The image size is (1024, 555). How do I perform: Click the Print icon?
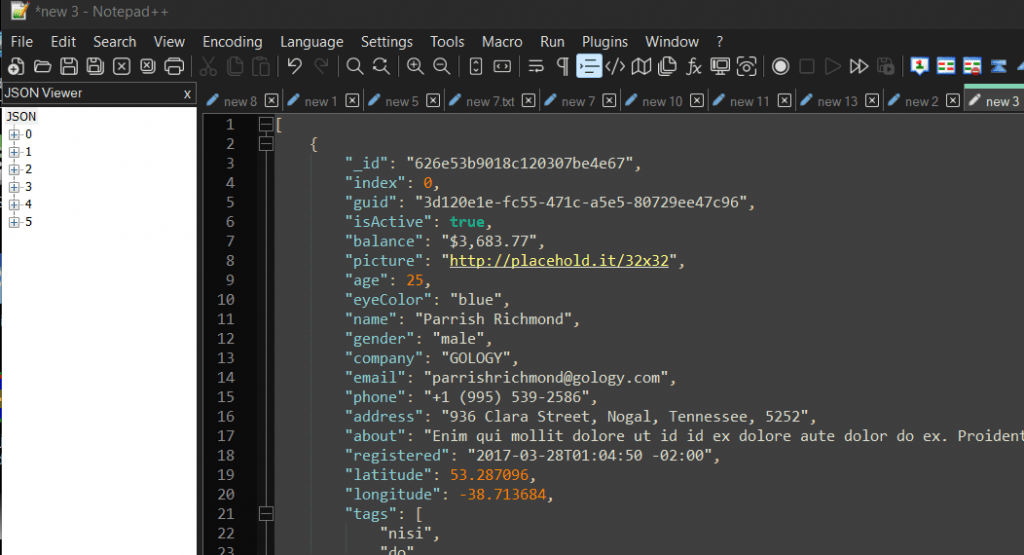[174, 67]
